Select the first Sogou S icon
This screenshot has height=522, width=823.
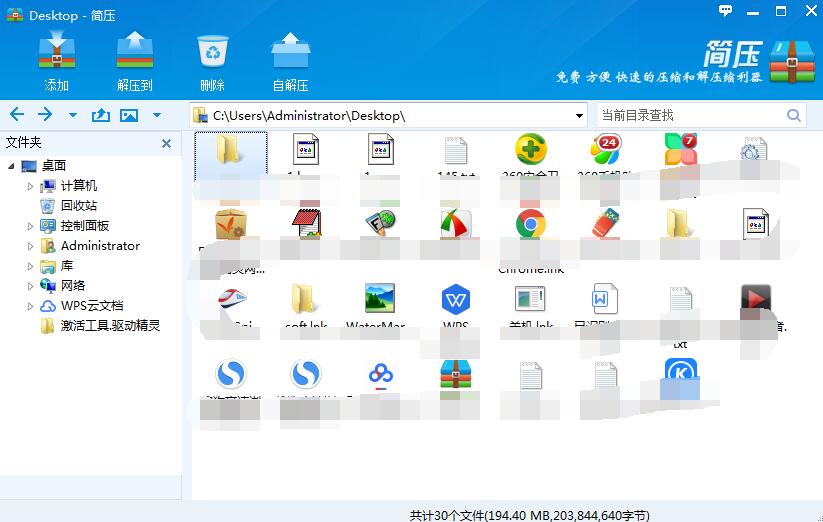(x=230, y=374)
